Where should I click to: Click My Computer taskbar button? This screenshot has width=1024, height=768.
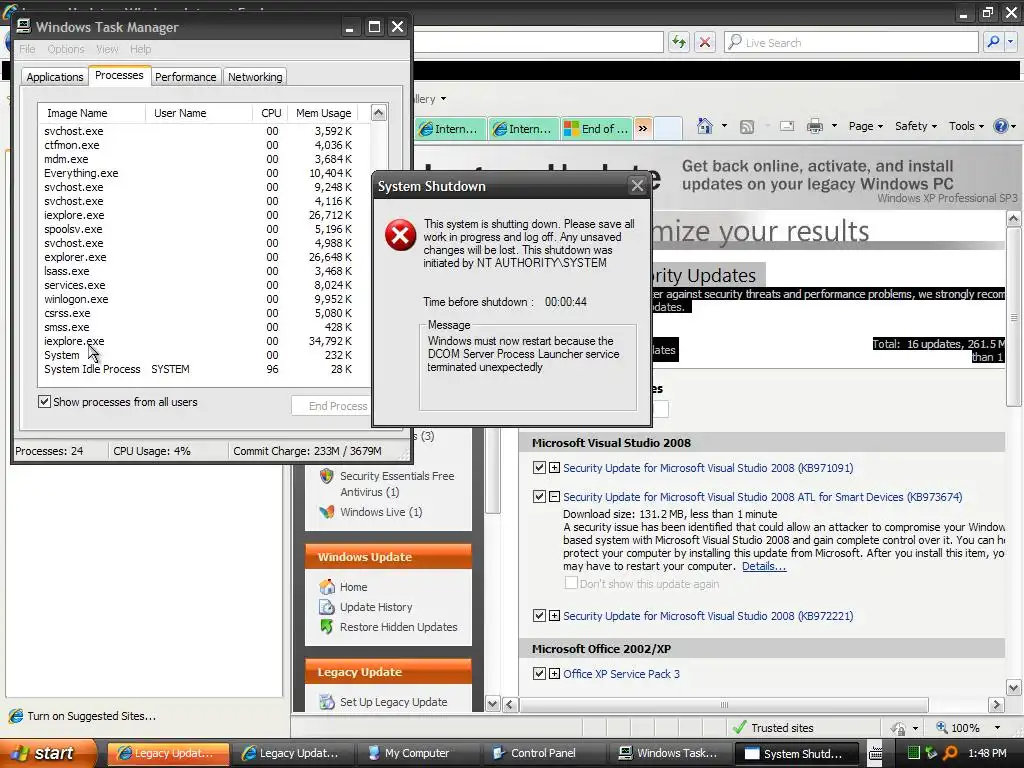(x=417, y=753)
